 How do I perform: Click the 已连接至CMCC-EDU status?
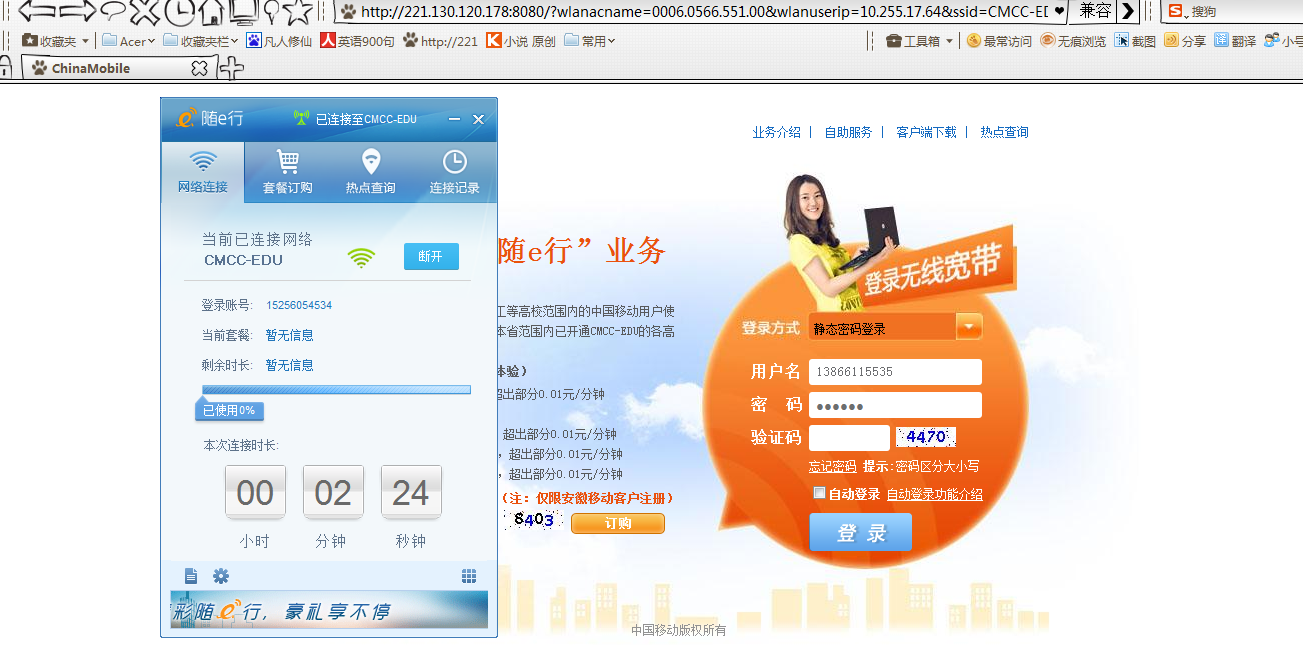355,119
